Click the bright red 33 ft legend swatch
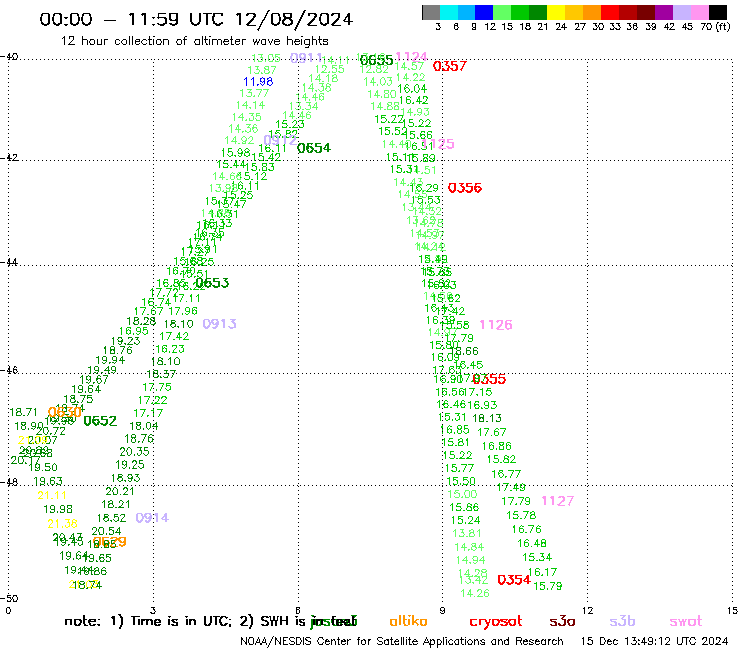Viewport: 740px width, 650px height. pos(610,12)
